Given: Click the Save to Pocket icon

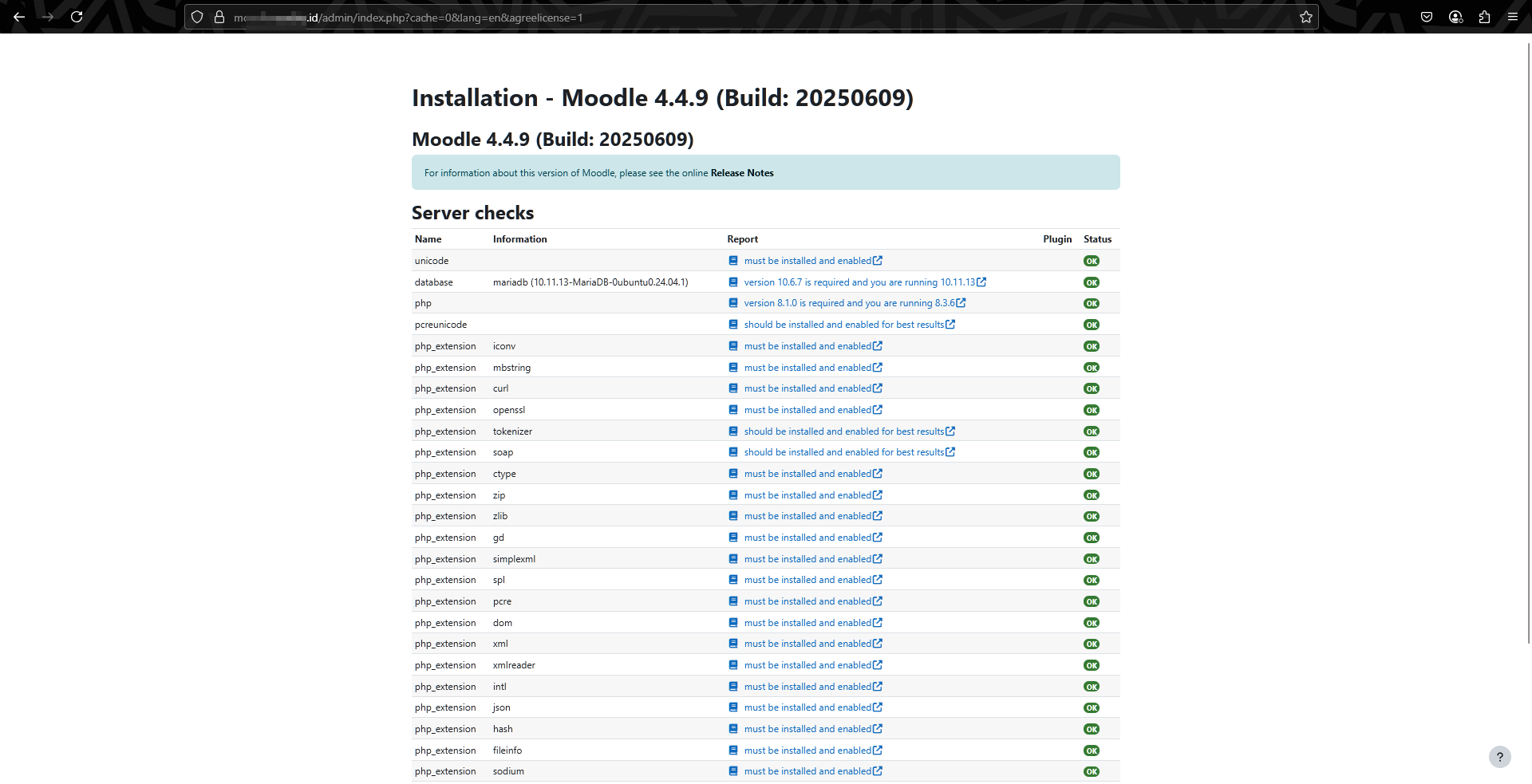Looking at the screenshot, I should click(1427, 17).
